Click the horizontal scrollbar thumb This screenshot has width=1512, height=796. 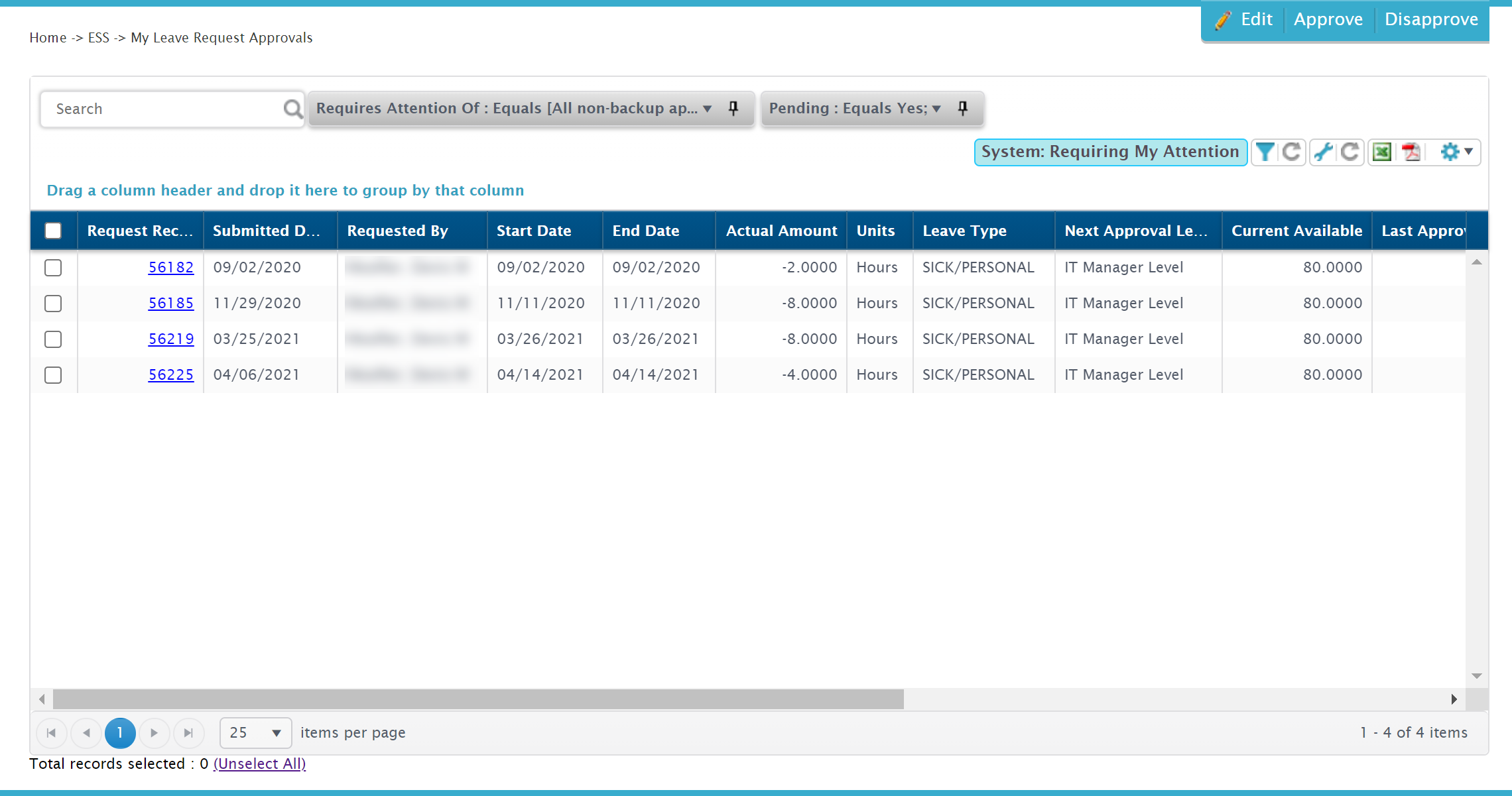point(477,699)
